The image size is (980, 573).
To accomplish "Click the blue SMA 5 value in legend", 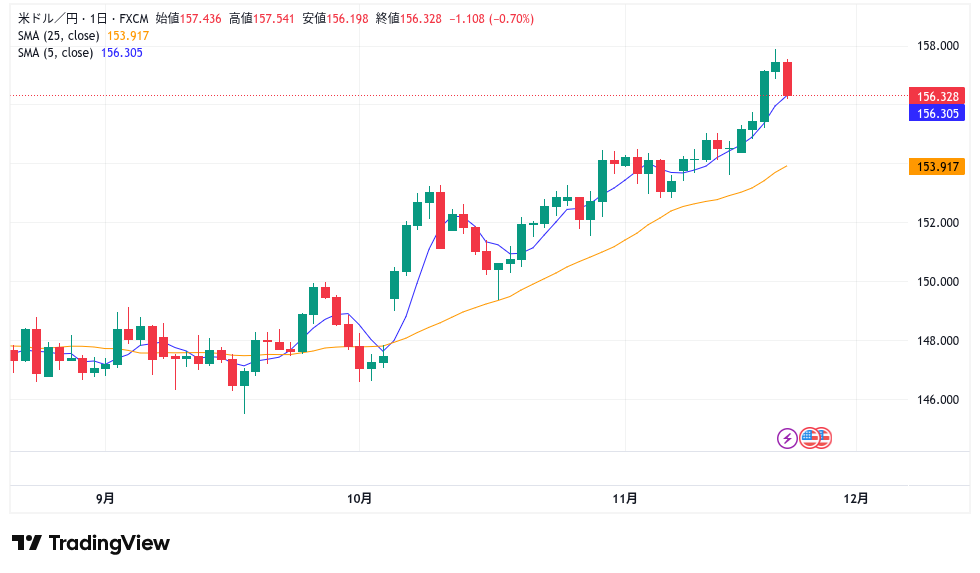I will [x=121, y=52].
